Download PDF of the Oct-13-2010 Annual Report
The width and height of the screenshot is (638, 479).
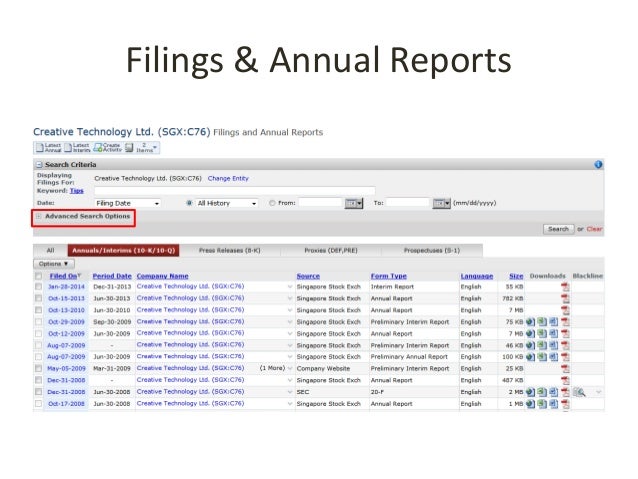(x=565, y=311)
